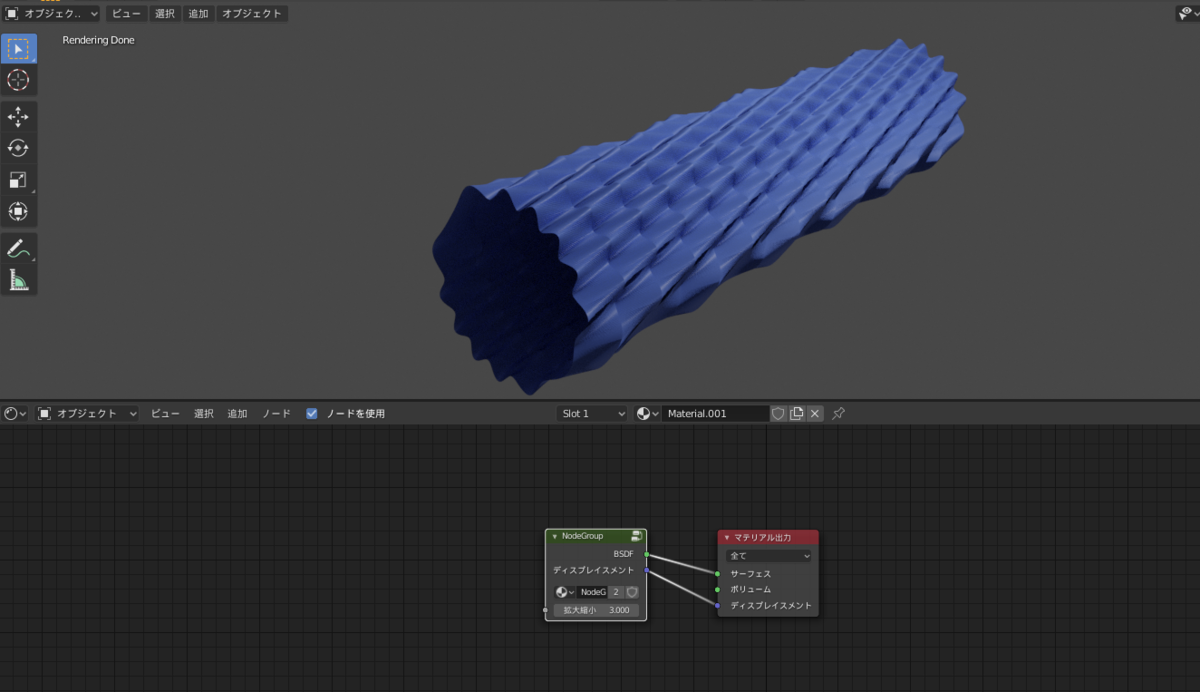Viewport: 1200px width, 692px height.
Task: Open the 全て target dropdown in output node
Action: coord(769,555)
